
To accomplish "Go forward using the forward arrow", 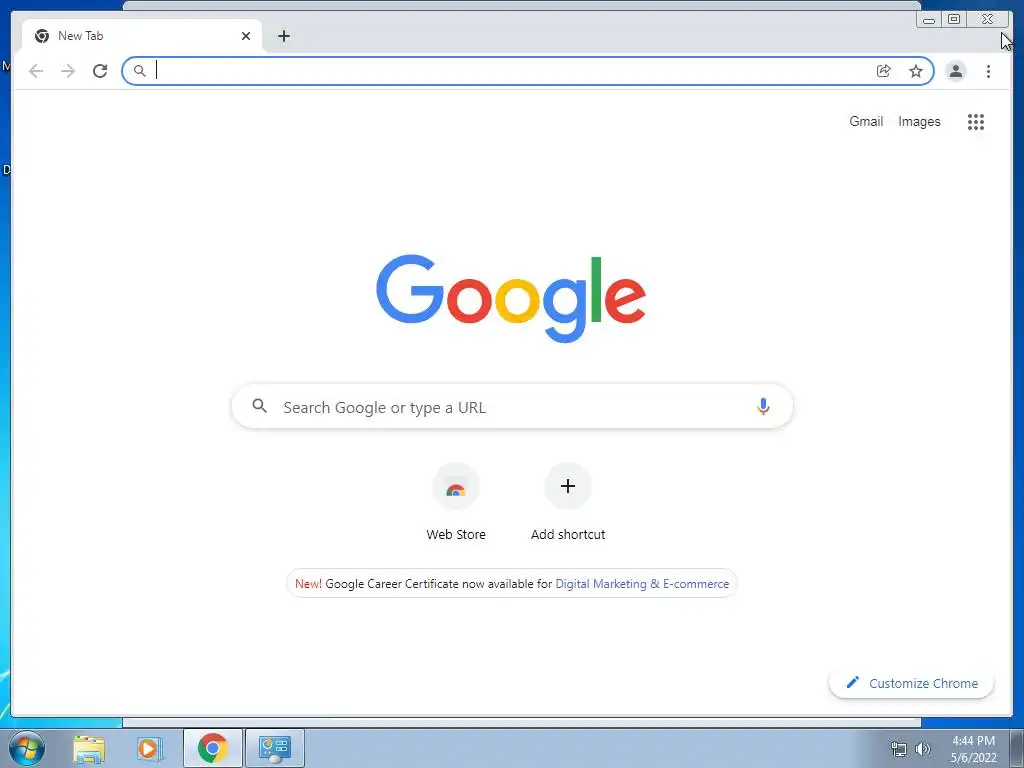I will click(68, 71).
